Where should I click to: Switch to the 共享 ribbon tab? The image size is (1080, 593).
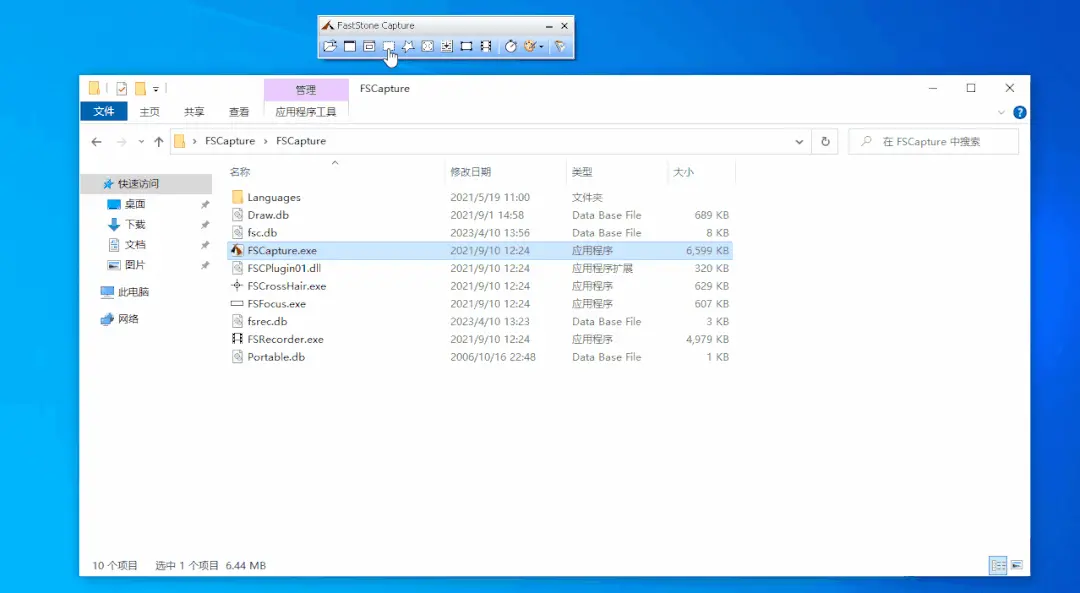193,112
